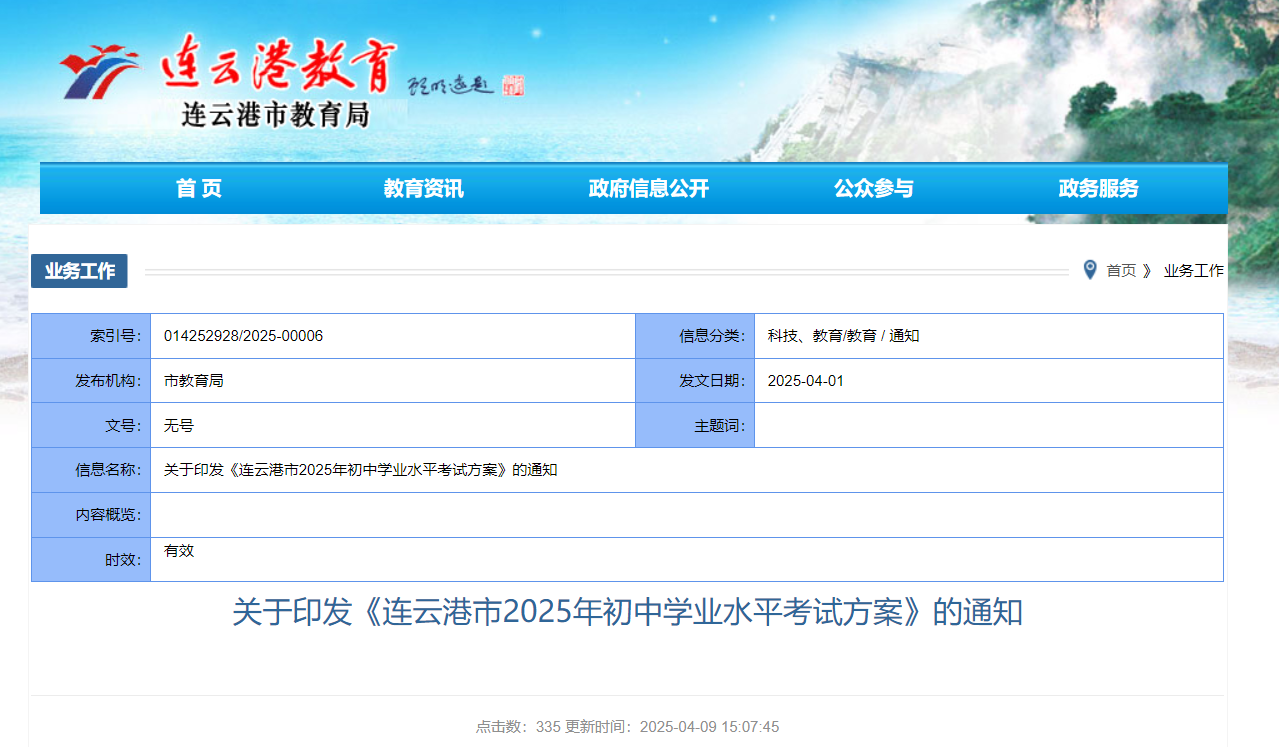Click the large blue article heading

[x=627, y=612]
